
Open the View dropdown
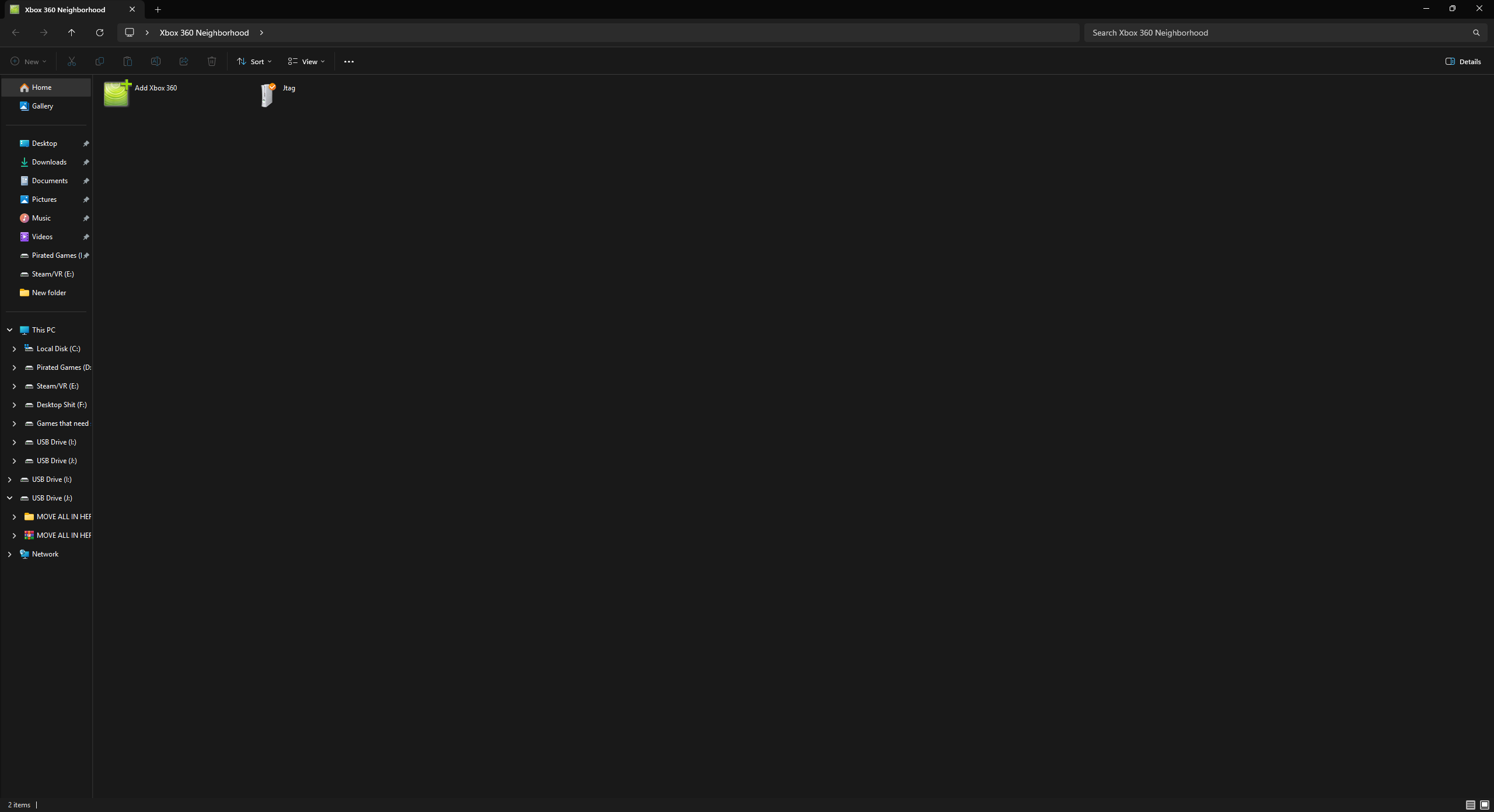coord(306,61)
